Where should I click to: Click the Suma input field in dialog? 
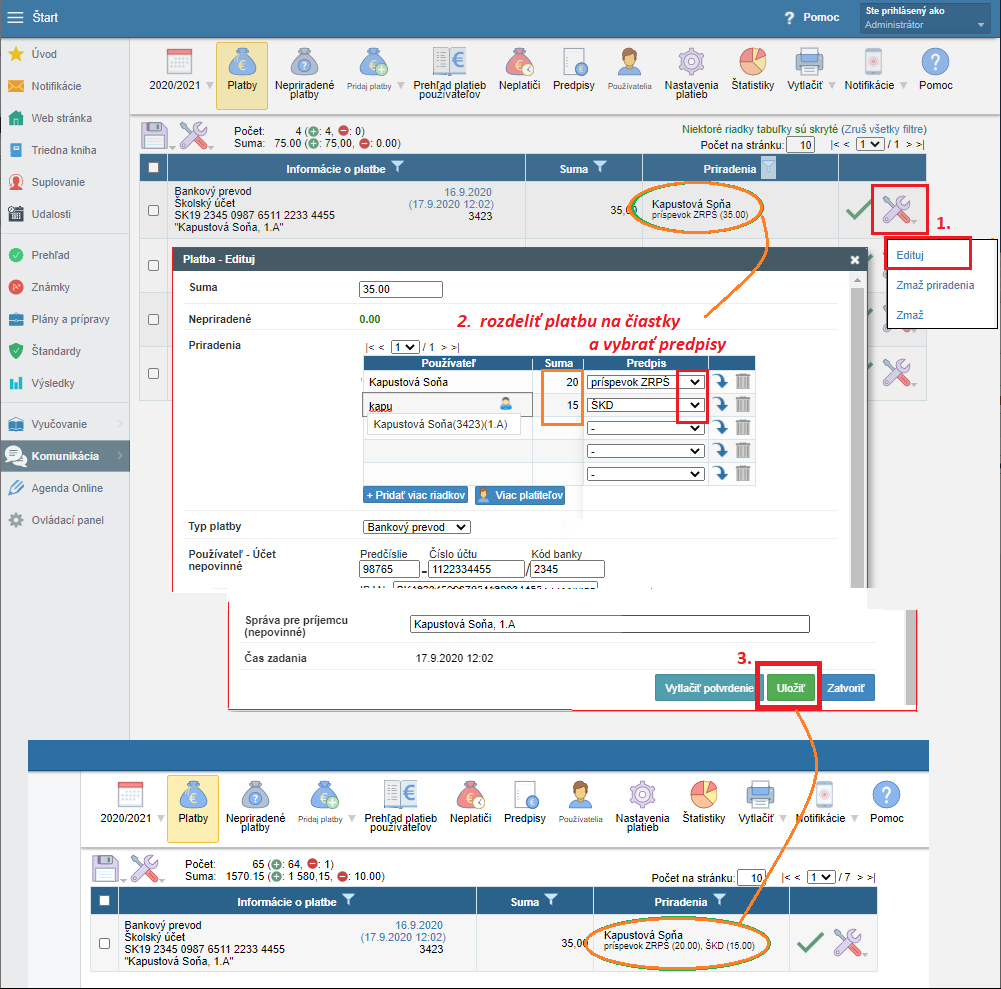pos(400,290)
